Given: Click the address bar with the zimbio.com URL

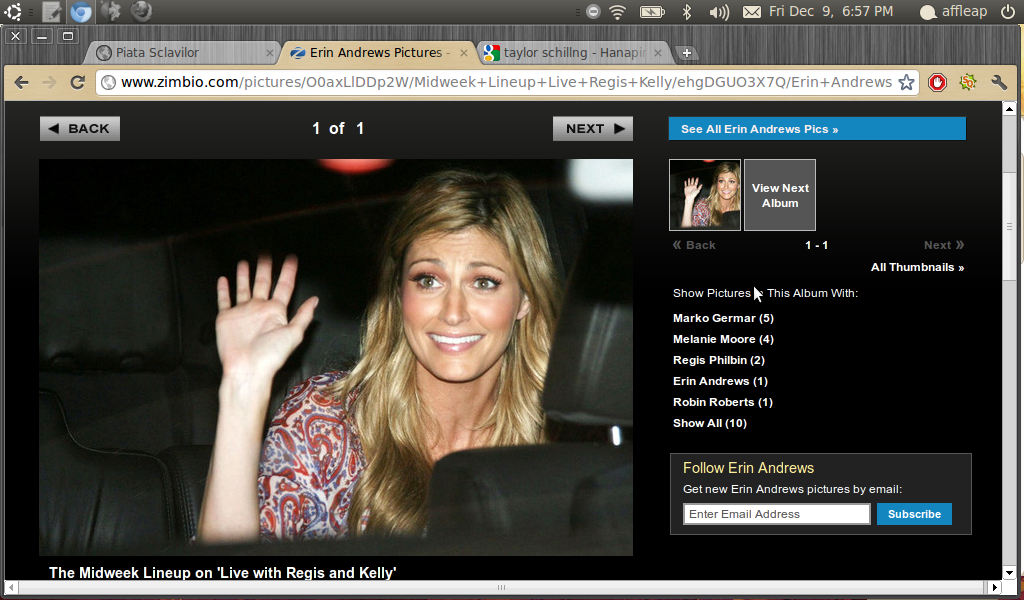Looking at the screenshot, I should (x=506, y=82).
